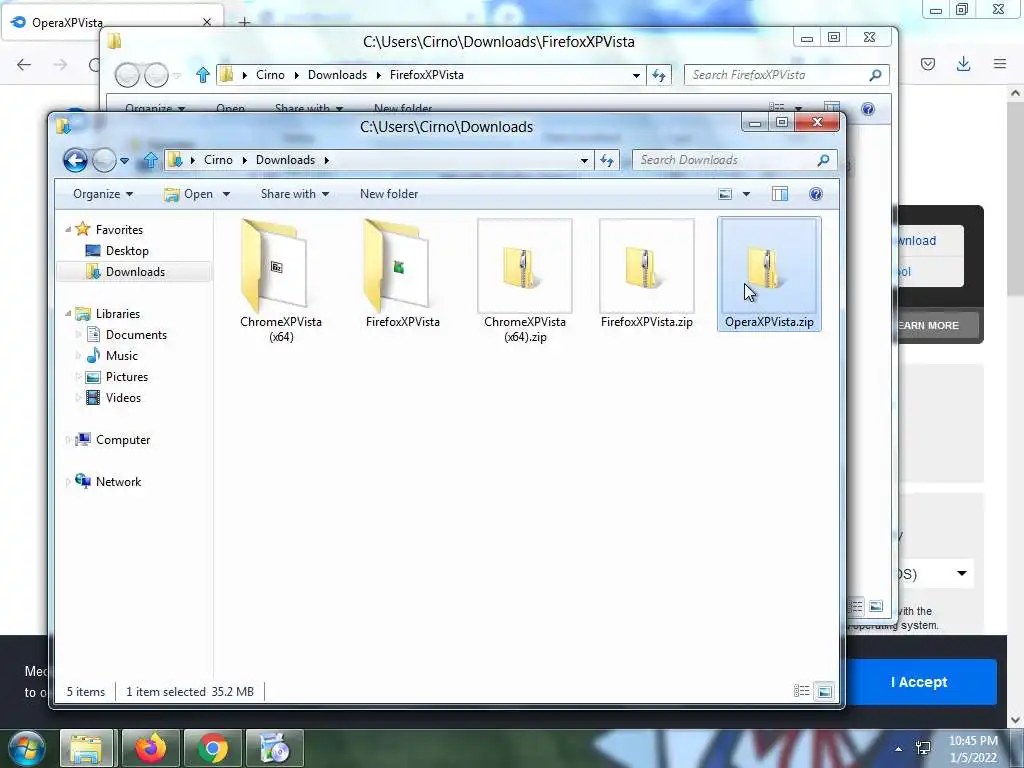Collapse the Libraries group in navigation pane
Viewport: 1024px width, 768px height.
click(68, 313)
